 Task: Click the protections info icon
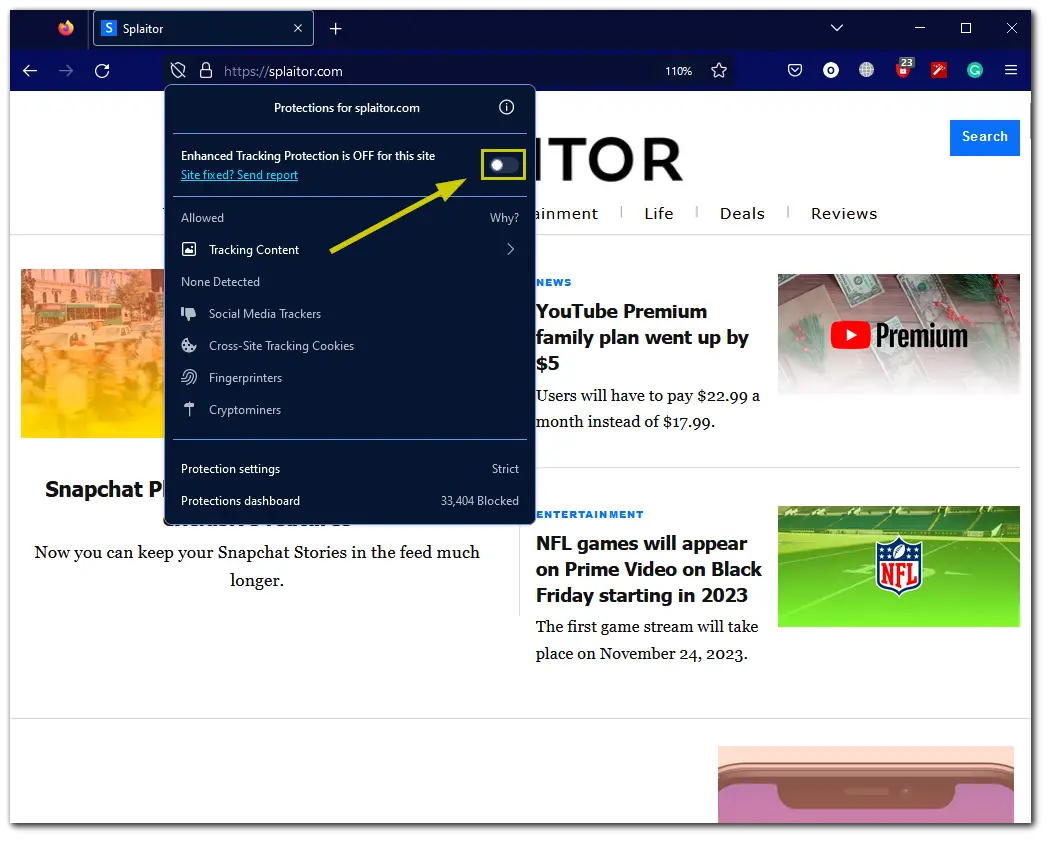tap(506, 107)
